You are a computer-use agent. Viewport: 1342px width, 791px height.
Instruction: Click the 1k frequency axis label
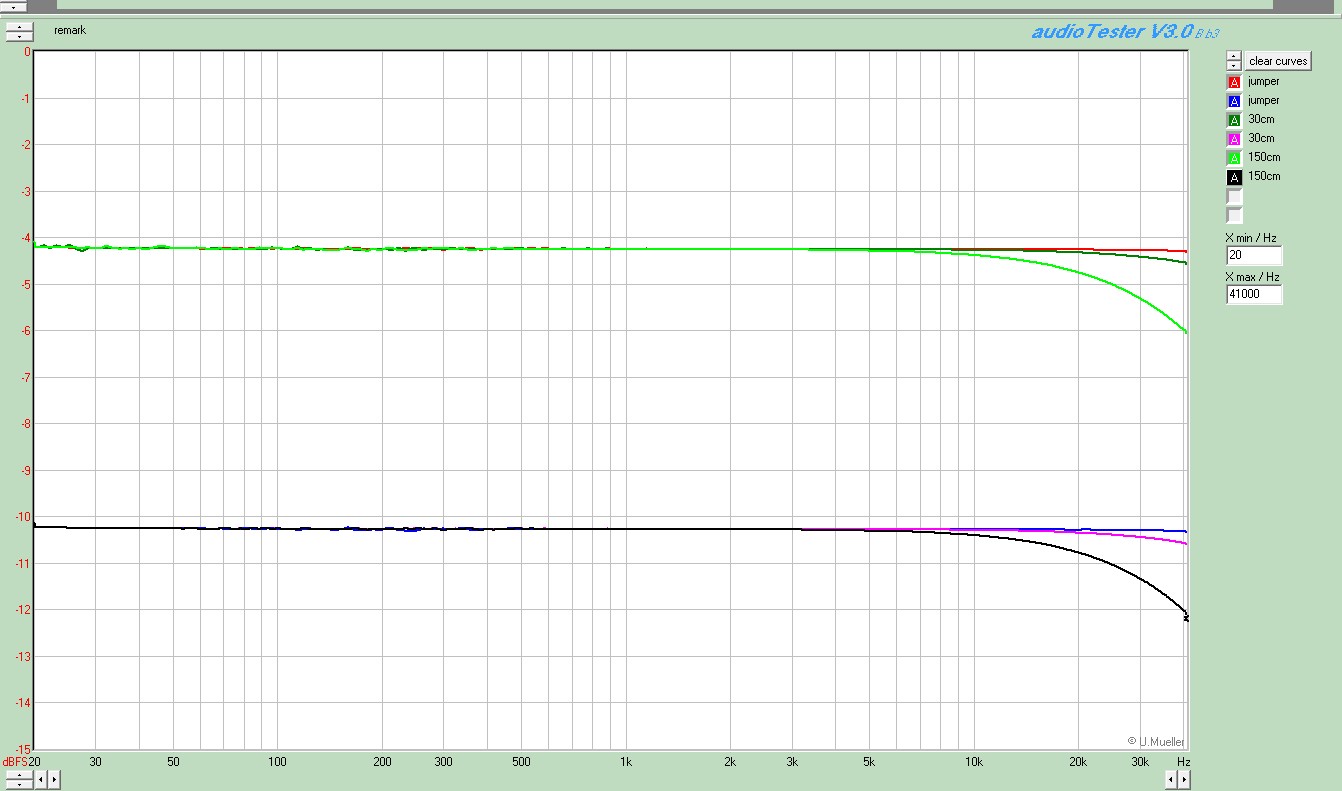click(x=625, y=762)
